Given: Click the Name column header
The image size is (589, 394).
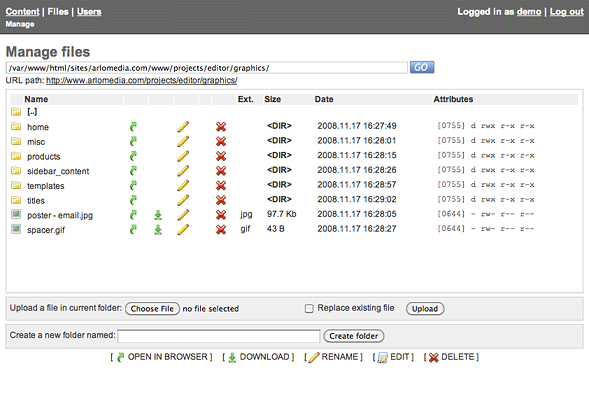Looking at the screenshot, I should 36,99.
